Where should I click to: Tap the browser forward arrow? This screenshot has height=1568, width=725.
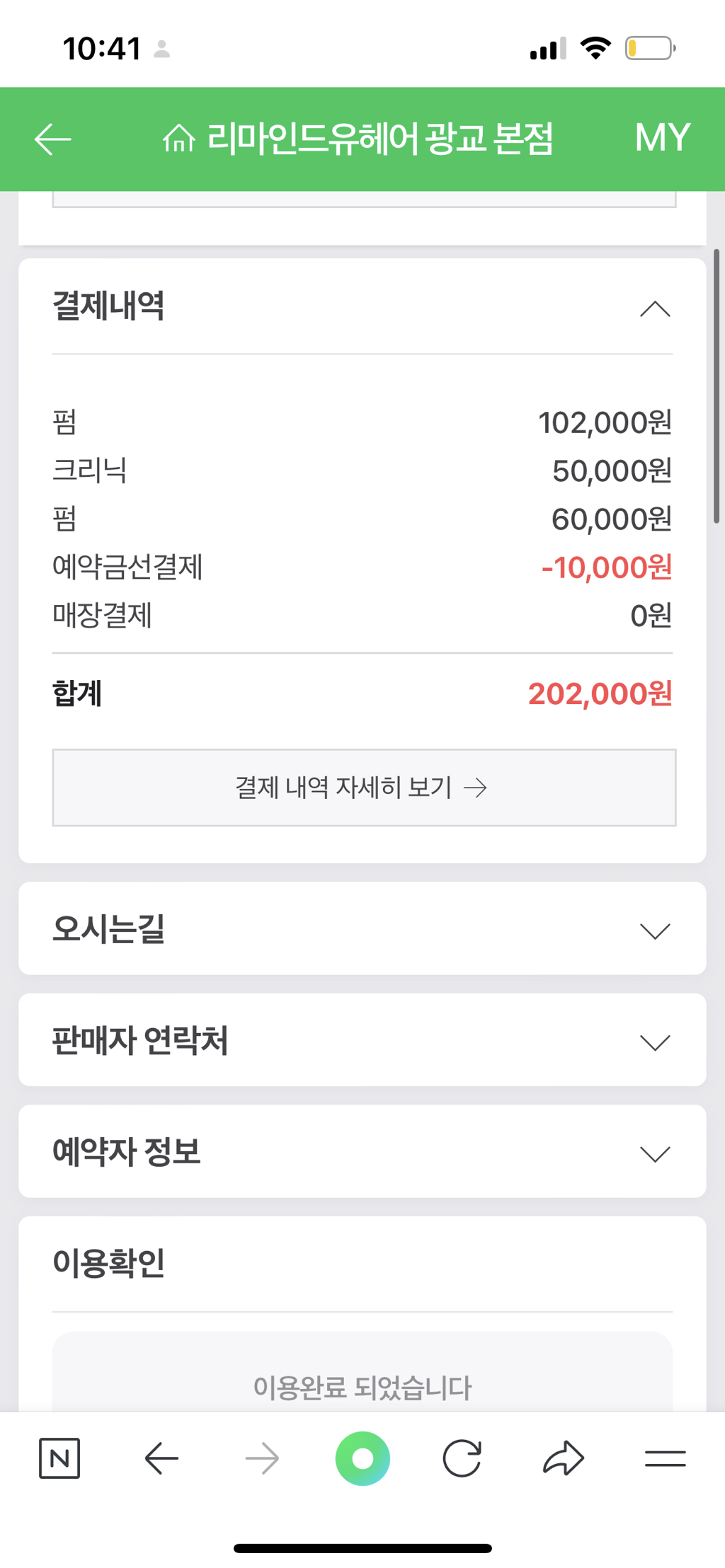point(262,1458)
